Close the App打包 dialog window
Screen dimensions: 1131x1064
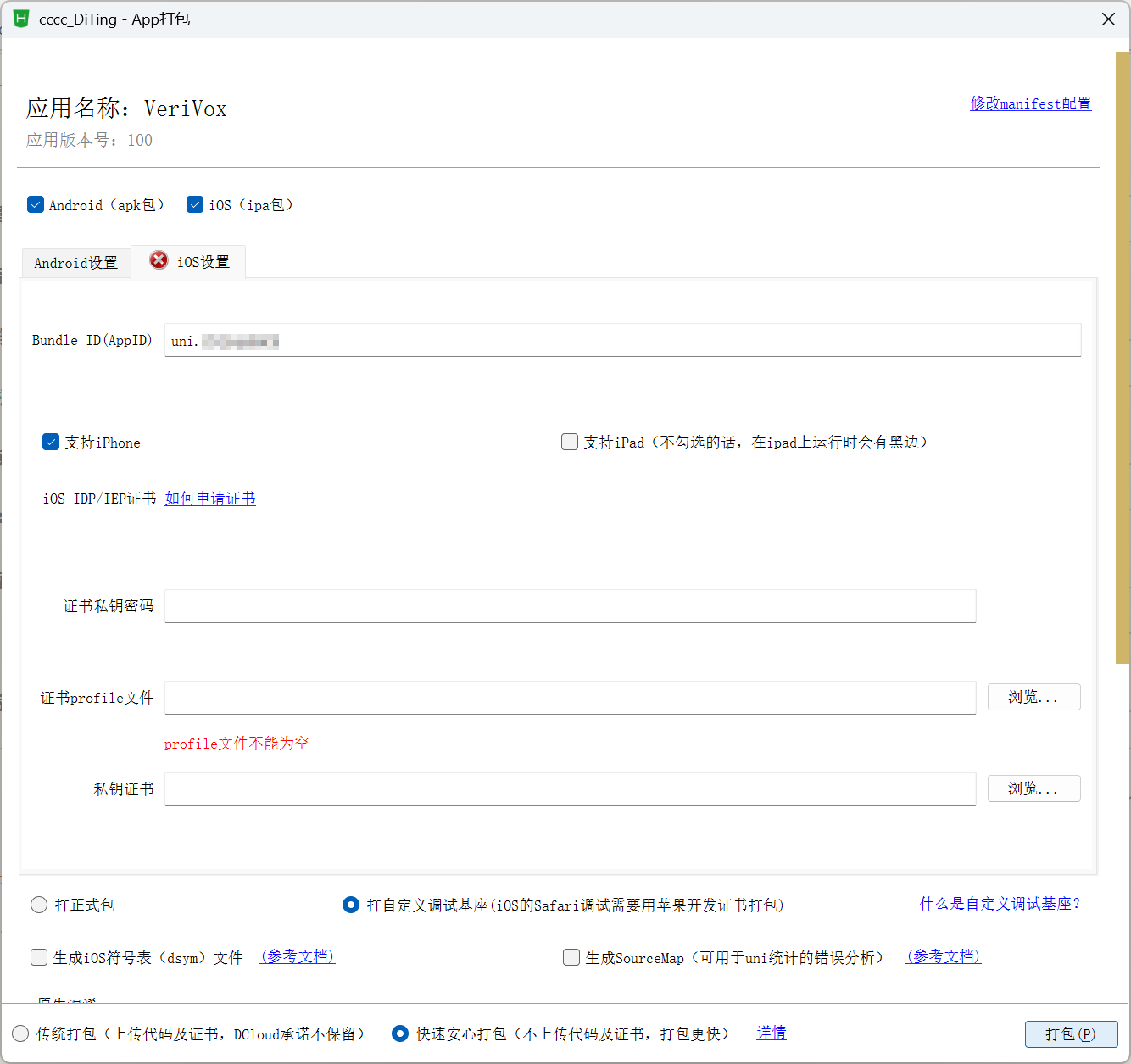point(1108,19)
